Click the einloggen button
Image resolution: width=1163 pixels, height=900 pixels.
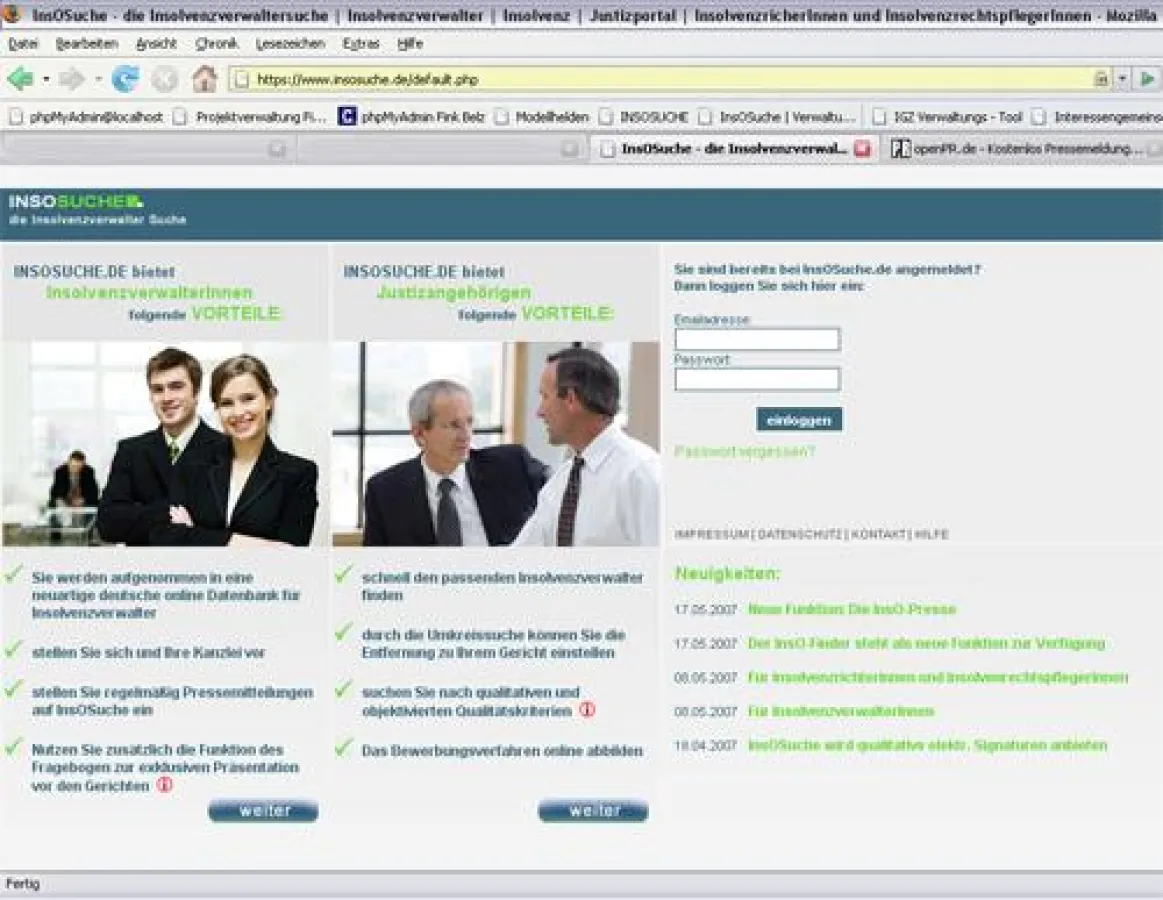798,419
